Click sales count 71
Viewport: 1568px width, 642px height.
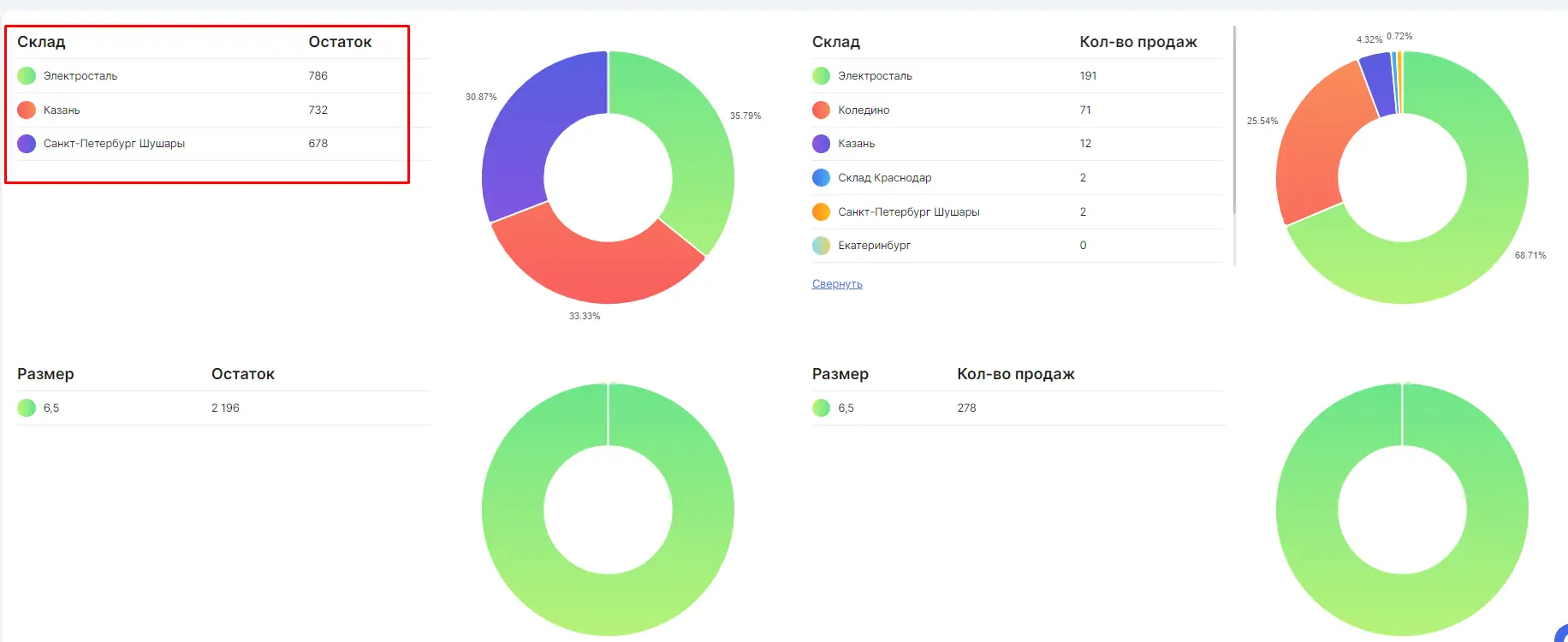1085,110
